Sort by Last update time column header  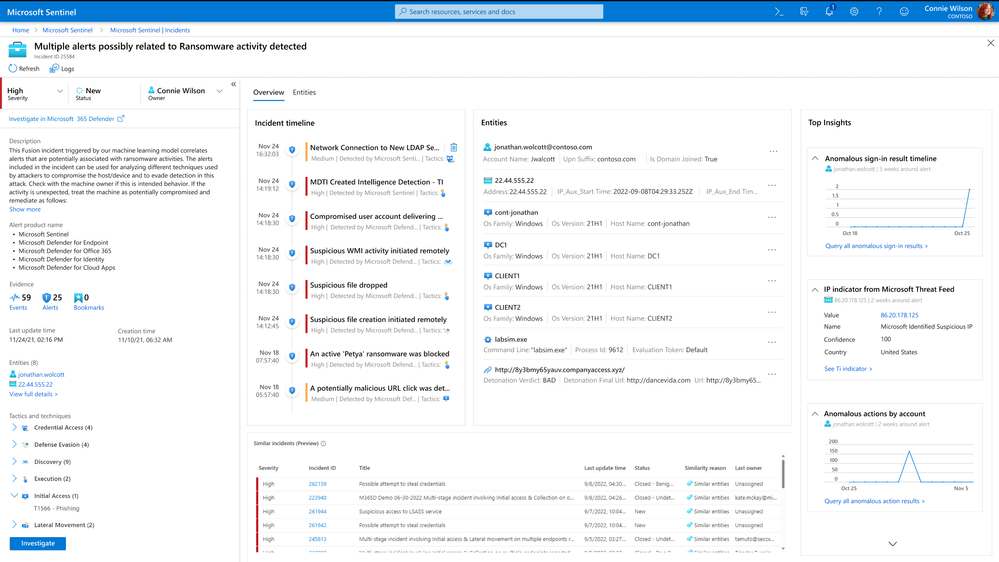point(605,468)
